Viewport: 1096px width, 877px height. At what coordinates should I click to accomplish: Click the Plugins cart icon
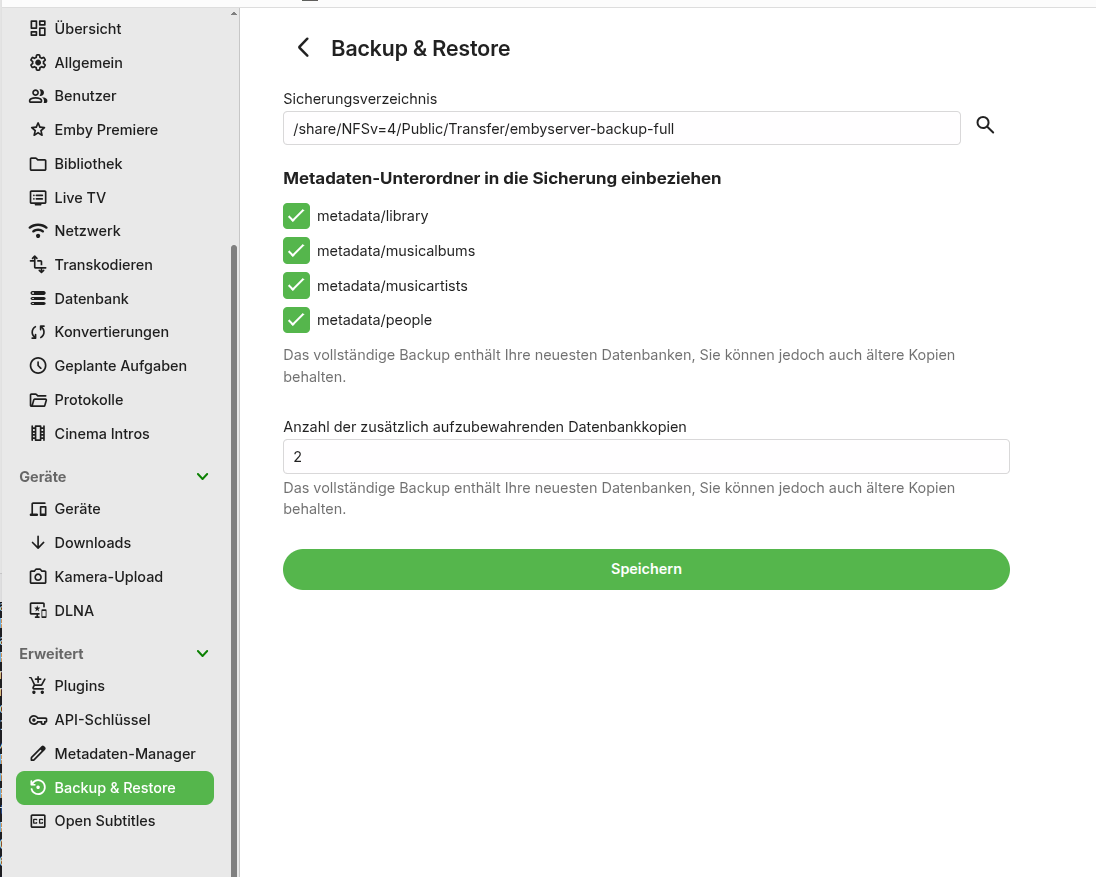tap(38, 686)
